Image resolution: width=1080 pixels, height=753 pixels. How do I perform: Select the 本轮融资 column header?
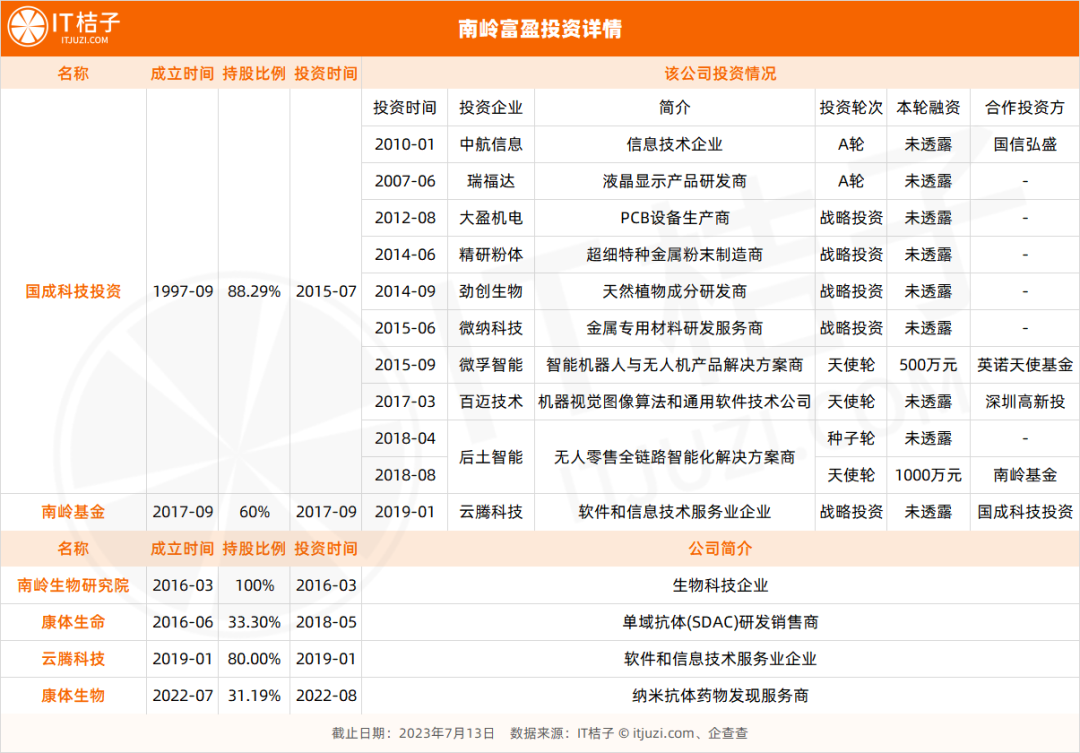(928, 107)
